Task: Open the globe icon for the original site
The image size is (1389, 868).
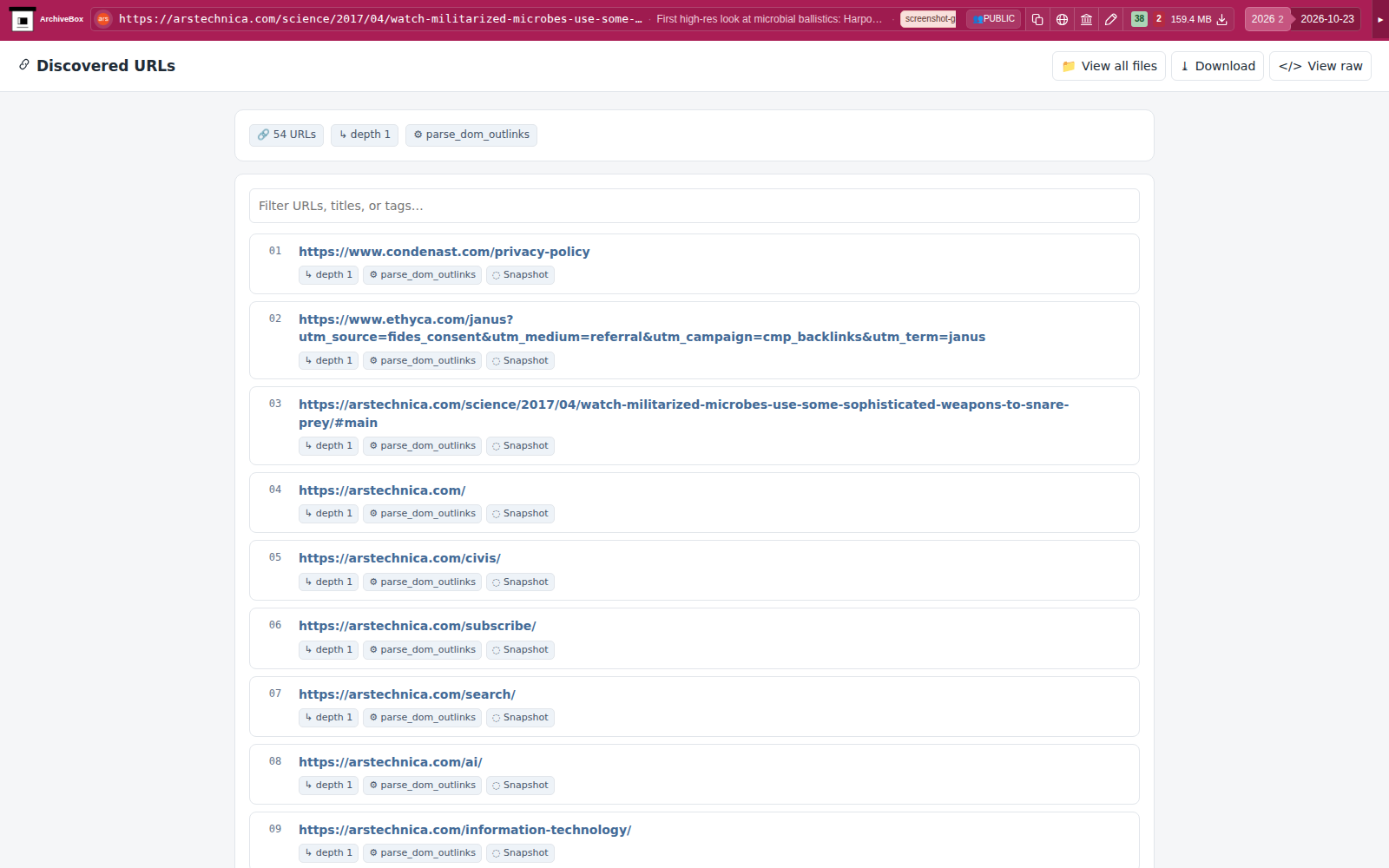Action: tap(1062, 19)
